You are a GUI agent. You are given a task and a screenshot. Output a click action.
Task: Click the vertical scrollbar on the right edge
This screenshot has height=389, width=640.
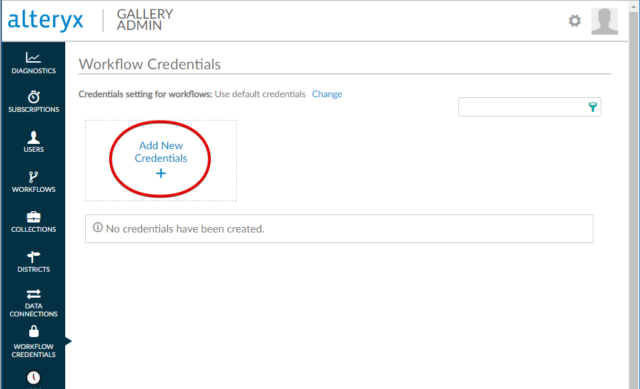[634, 194]
